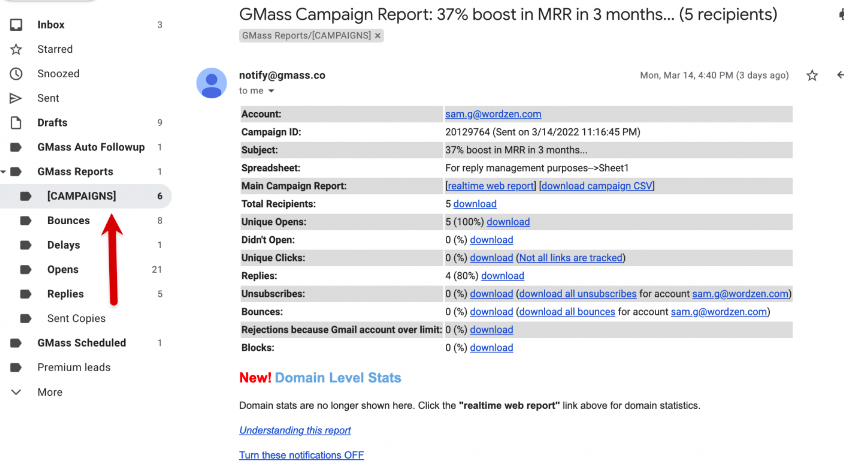Image resolution: width=844 pixels, height=469 pixels.
Task: Click the sender avatar icon
Action: pos(212,83)
